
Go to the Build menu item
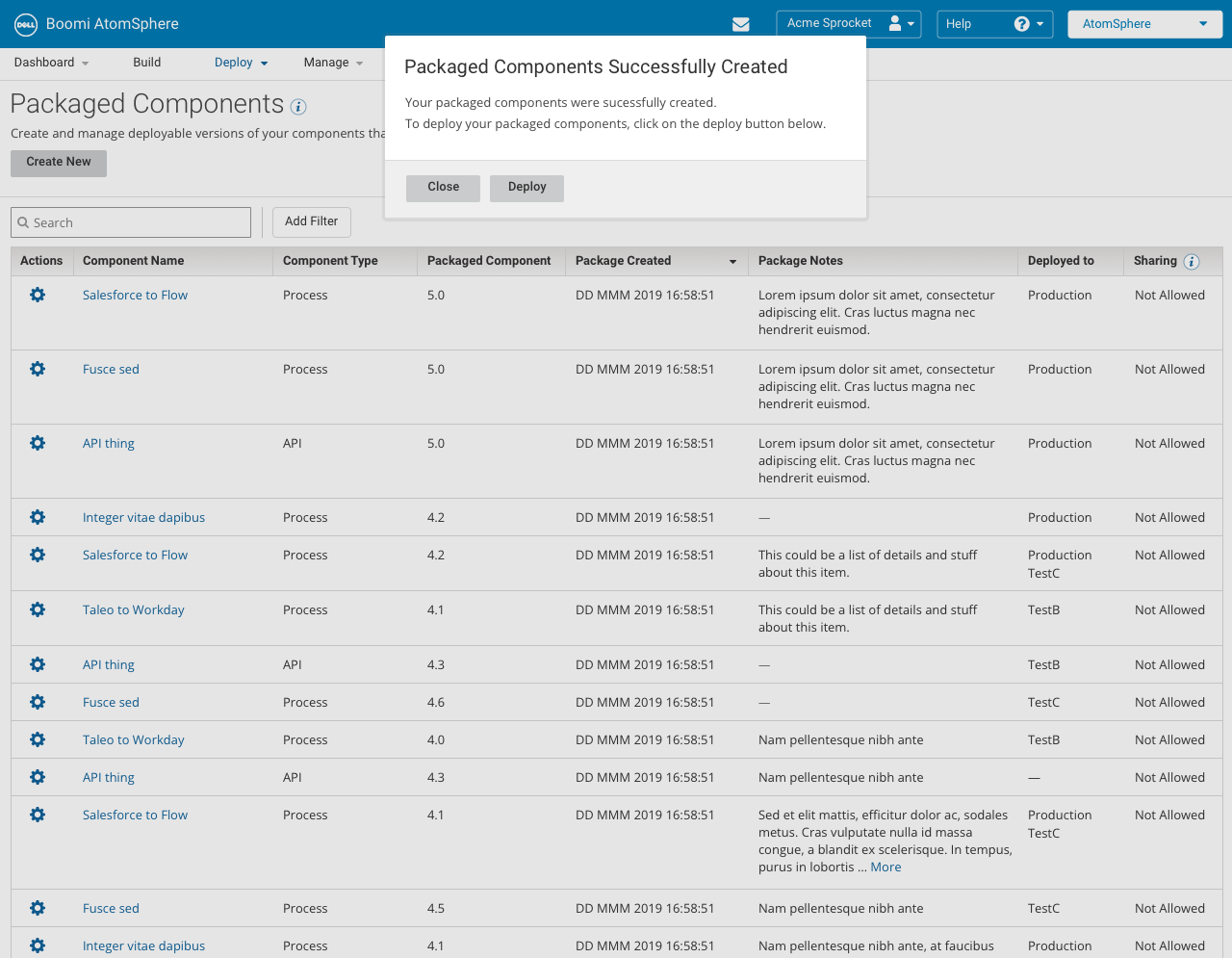[147, 63]
